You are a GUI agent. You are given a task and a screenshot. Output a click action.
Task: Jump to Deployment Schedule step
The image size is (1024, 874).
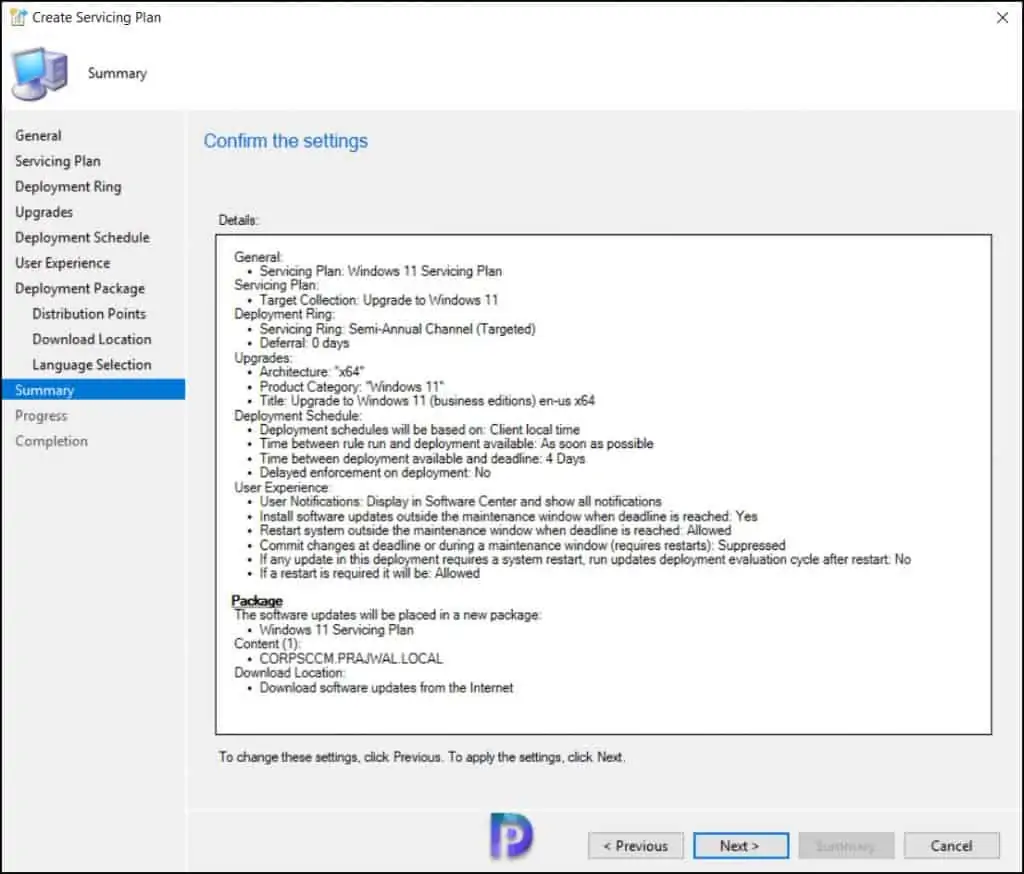point(82,237)
